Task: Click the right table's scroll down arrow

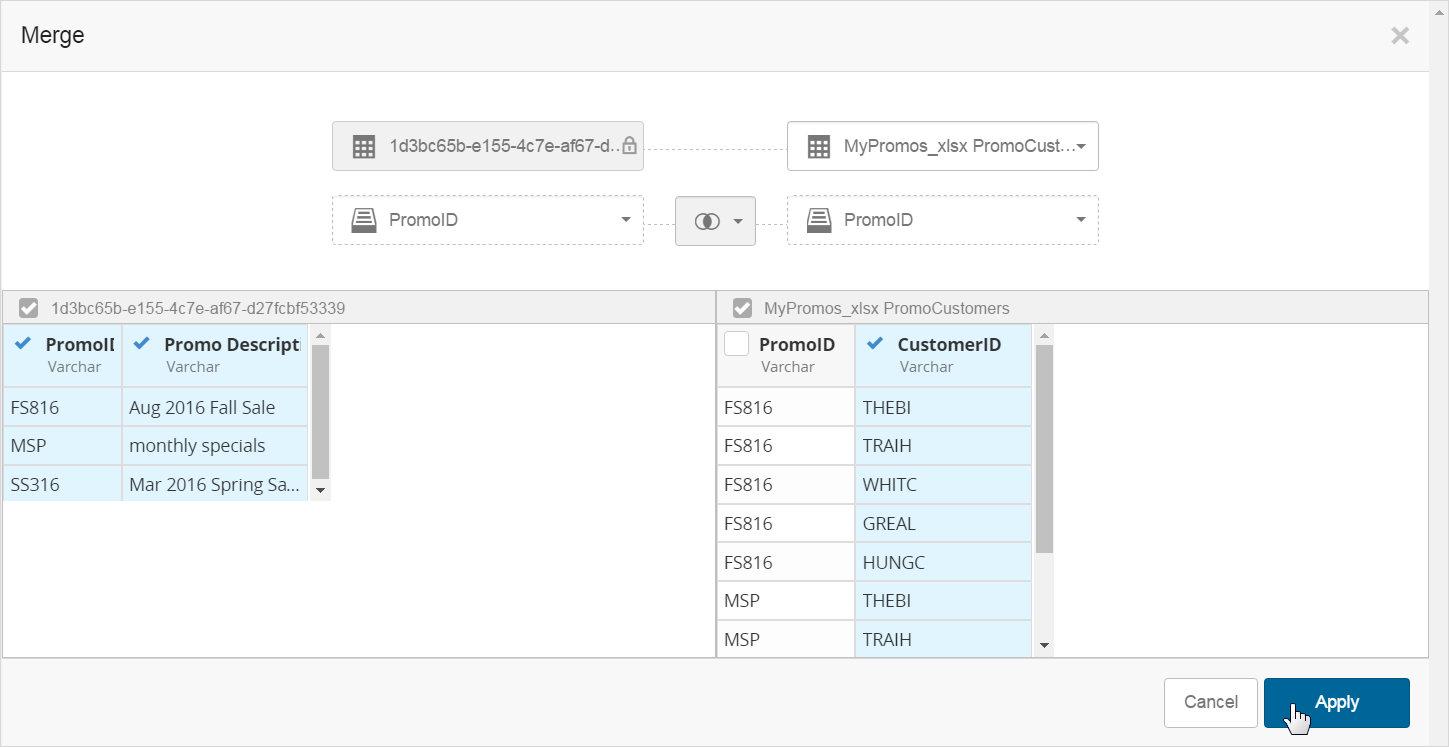Action: tap(1044, 645)
